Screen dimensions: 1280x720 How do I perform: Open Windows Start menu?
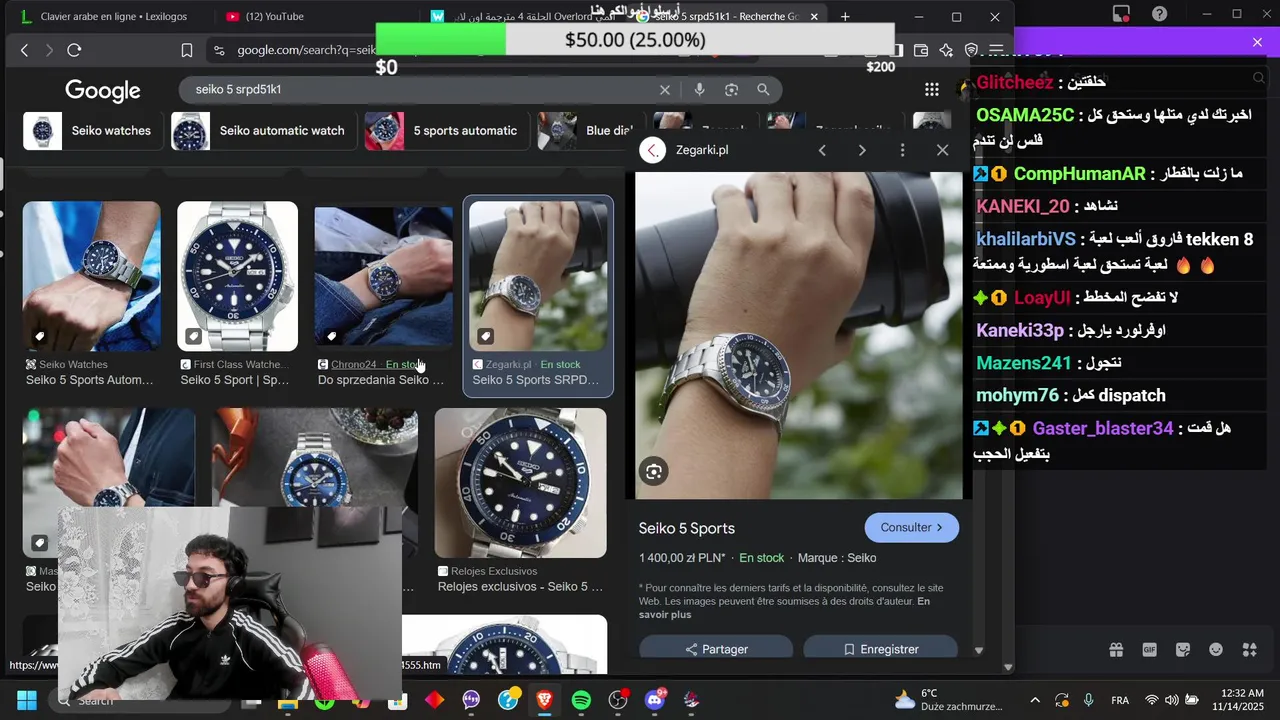[27, 700]
